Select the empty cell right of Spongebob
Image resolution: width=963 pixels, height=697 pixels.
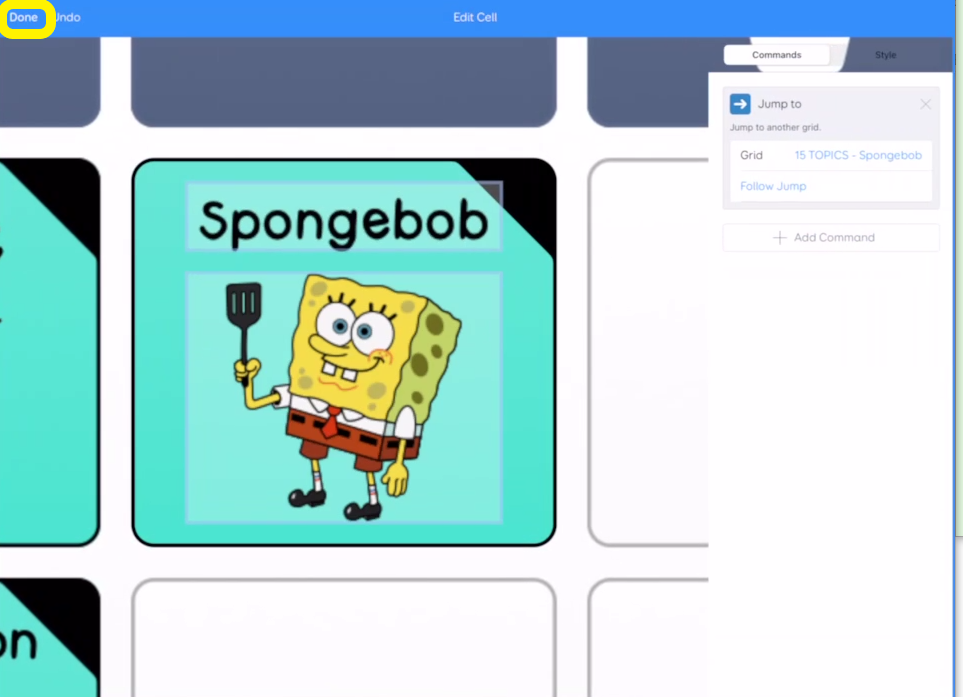pyautogui.click(x=649, y=352)
